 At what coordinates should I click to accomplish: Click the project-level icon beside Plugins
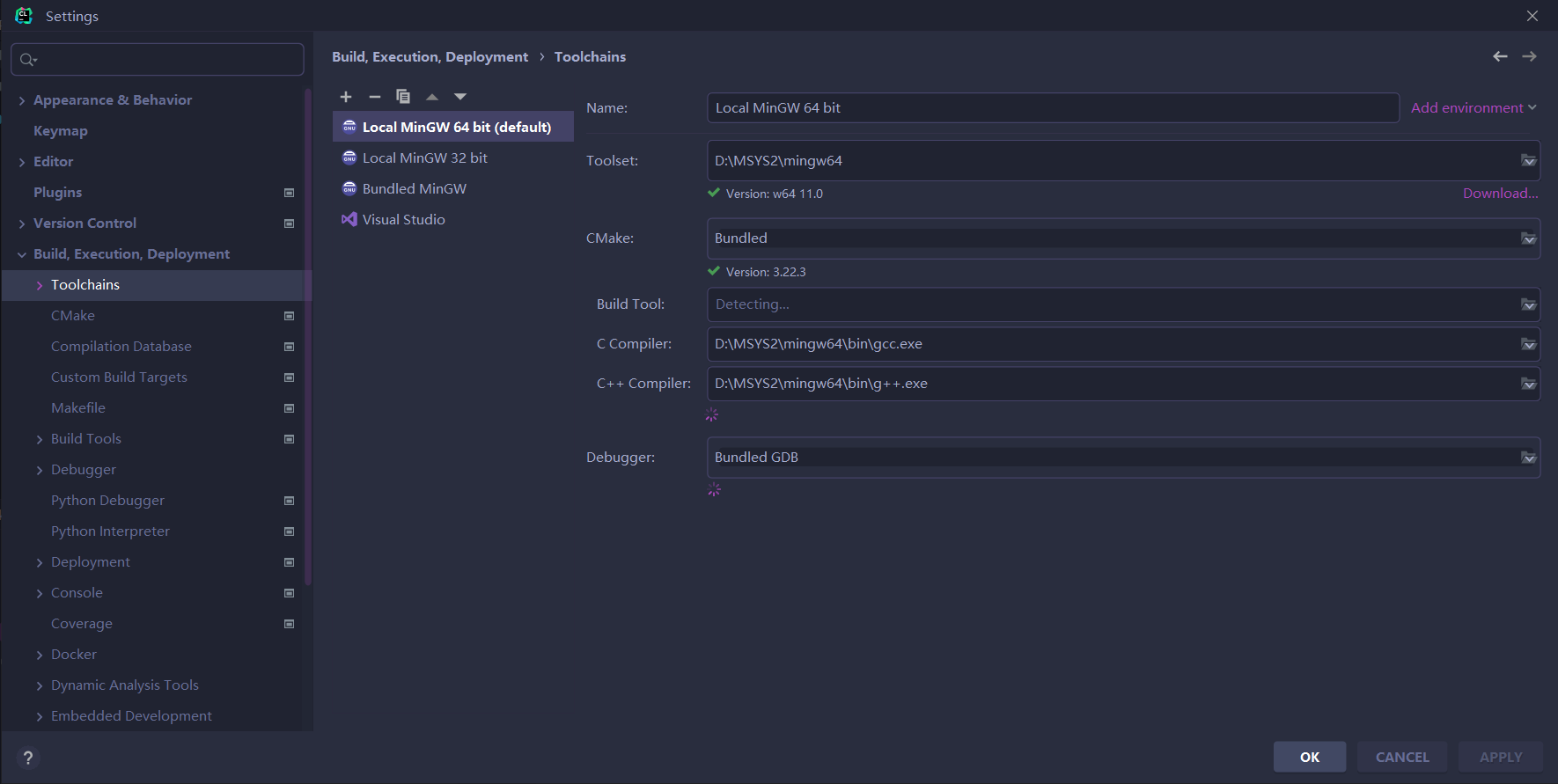point(289,193)
